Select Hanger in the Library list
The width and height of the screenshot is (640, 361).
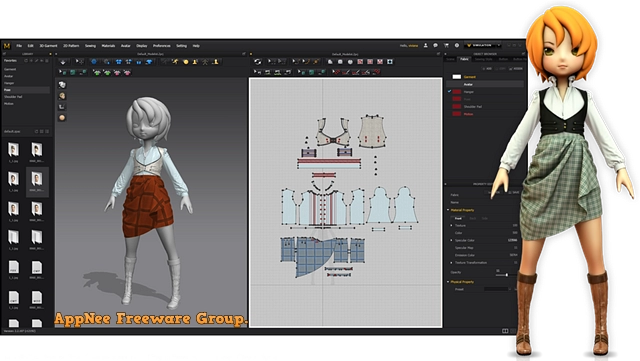tap(9, 83)
